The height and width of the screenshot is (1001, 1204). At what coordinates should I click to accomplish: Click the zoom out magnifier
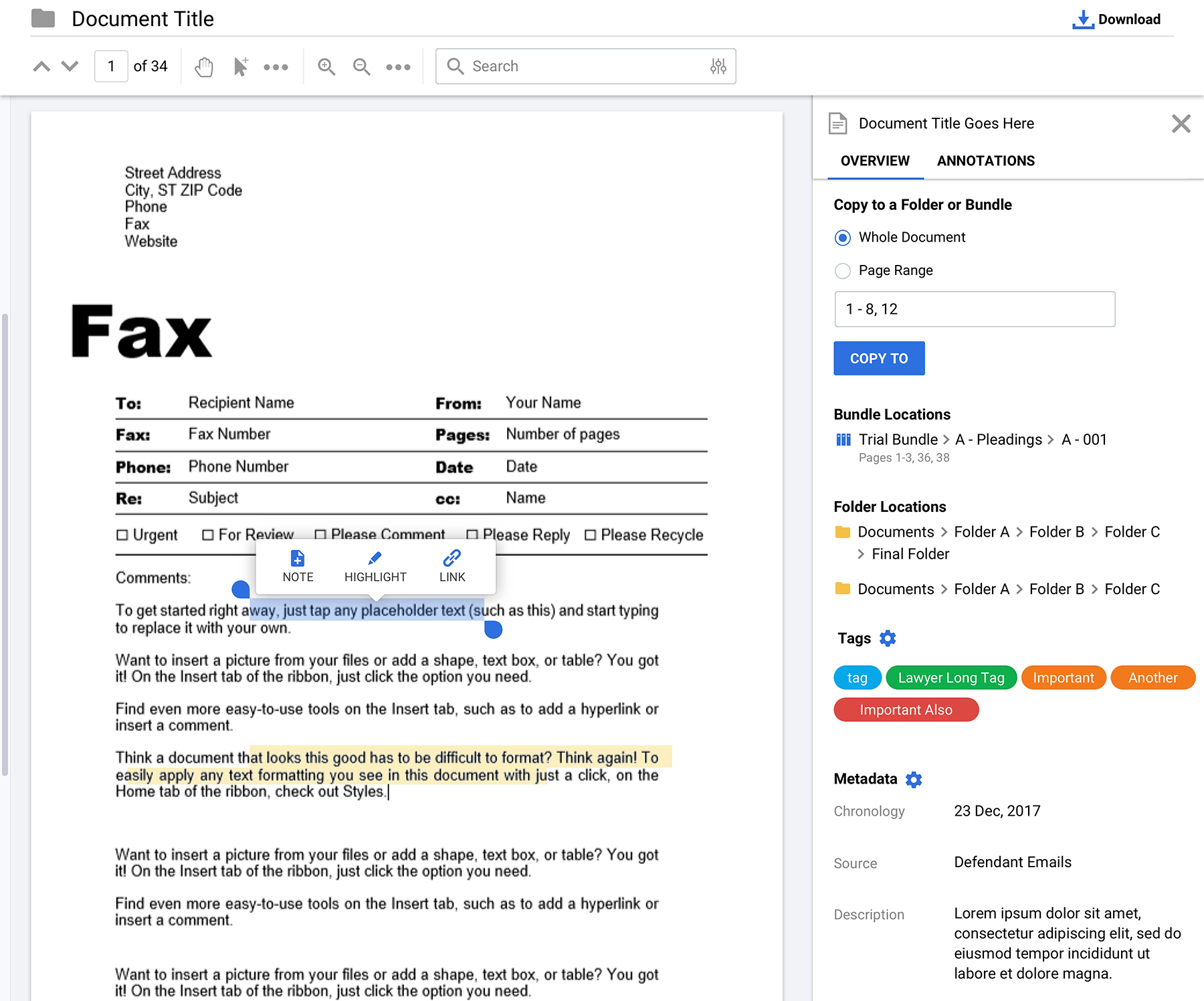pos(362,66)
